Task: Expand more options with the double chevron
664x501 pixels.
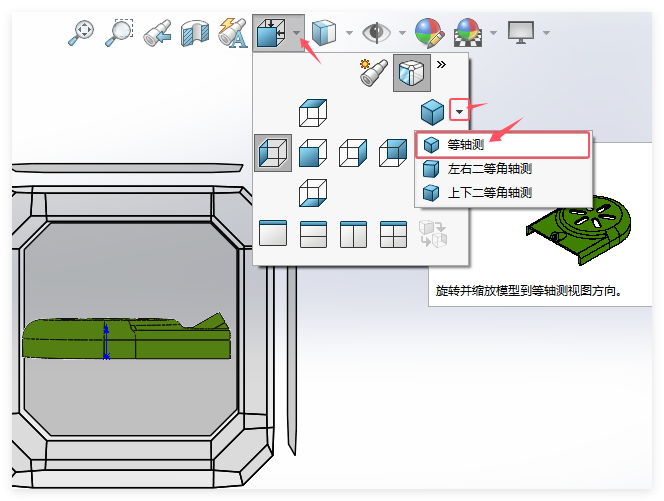Action: tap(441, 64)
